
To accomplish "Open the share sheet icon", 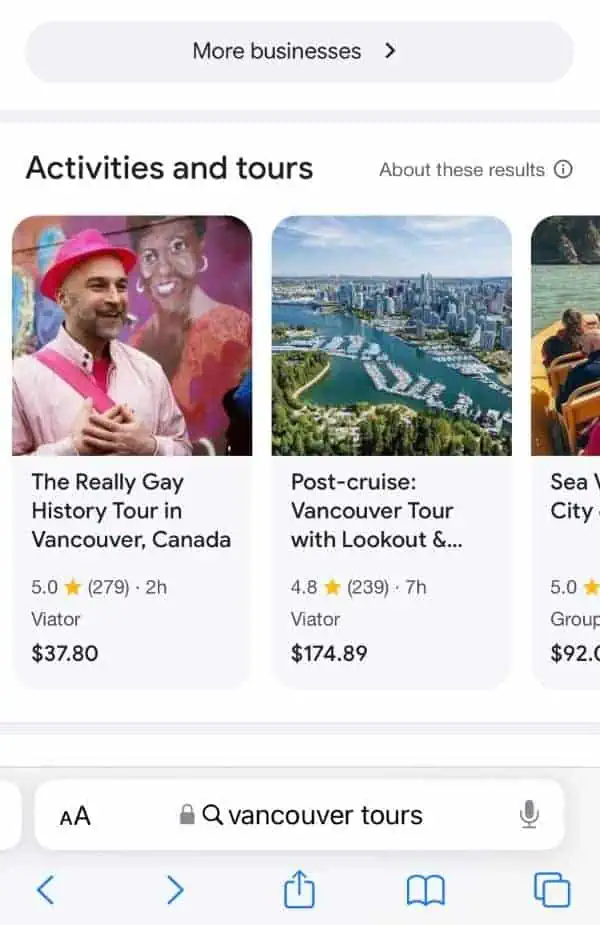I will (x=299, y=889).
